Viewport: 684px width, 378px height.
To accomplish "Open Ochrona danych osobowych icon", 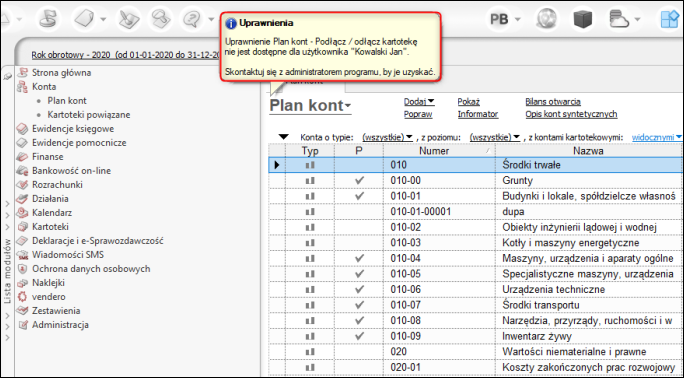I will (x=22, y=269).
